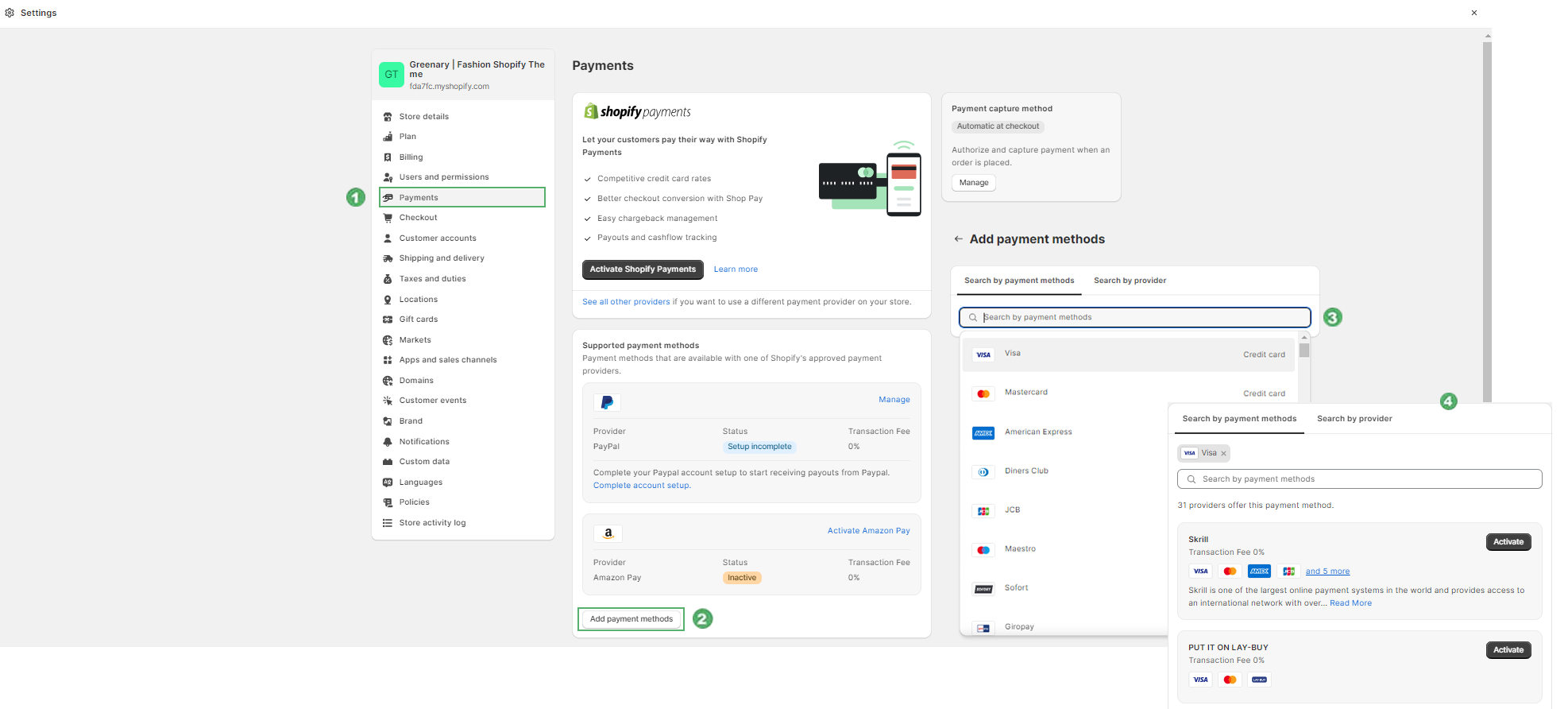Activate the Skrill provider
This screenshot has width=1568, height=709.
click(x=1508, y=542)
